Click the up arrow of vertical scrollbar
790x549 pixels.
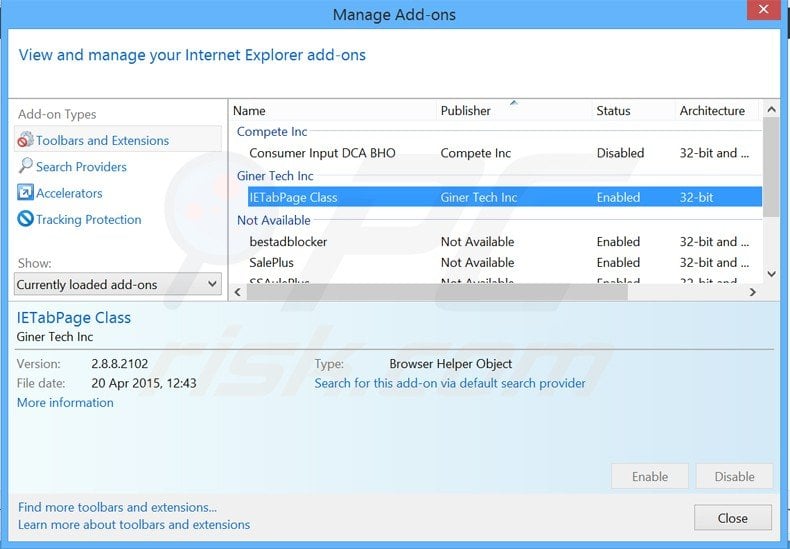[771, 109]
